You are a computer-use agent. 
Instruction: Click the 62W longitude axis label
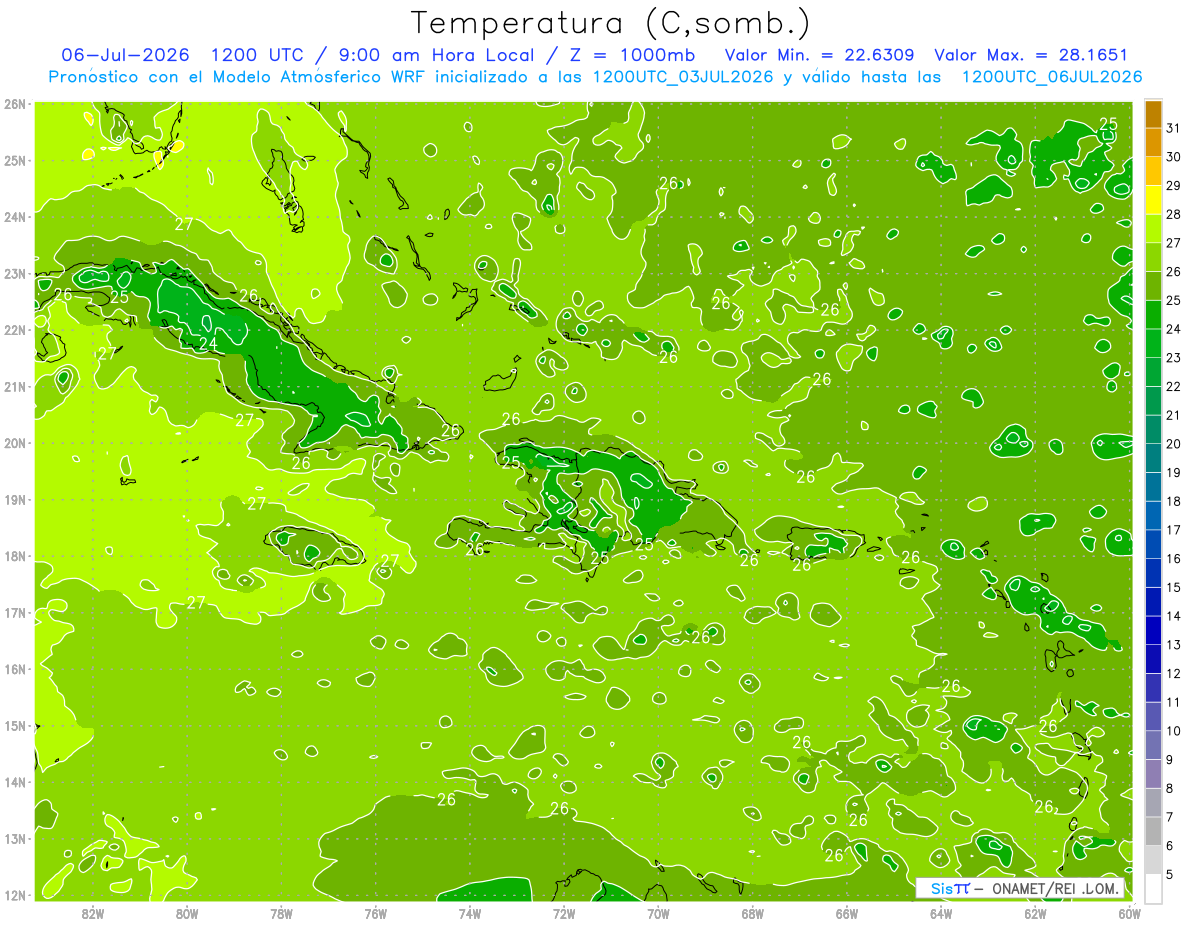pyautogui.click(x=1034, y=913)
